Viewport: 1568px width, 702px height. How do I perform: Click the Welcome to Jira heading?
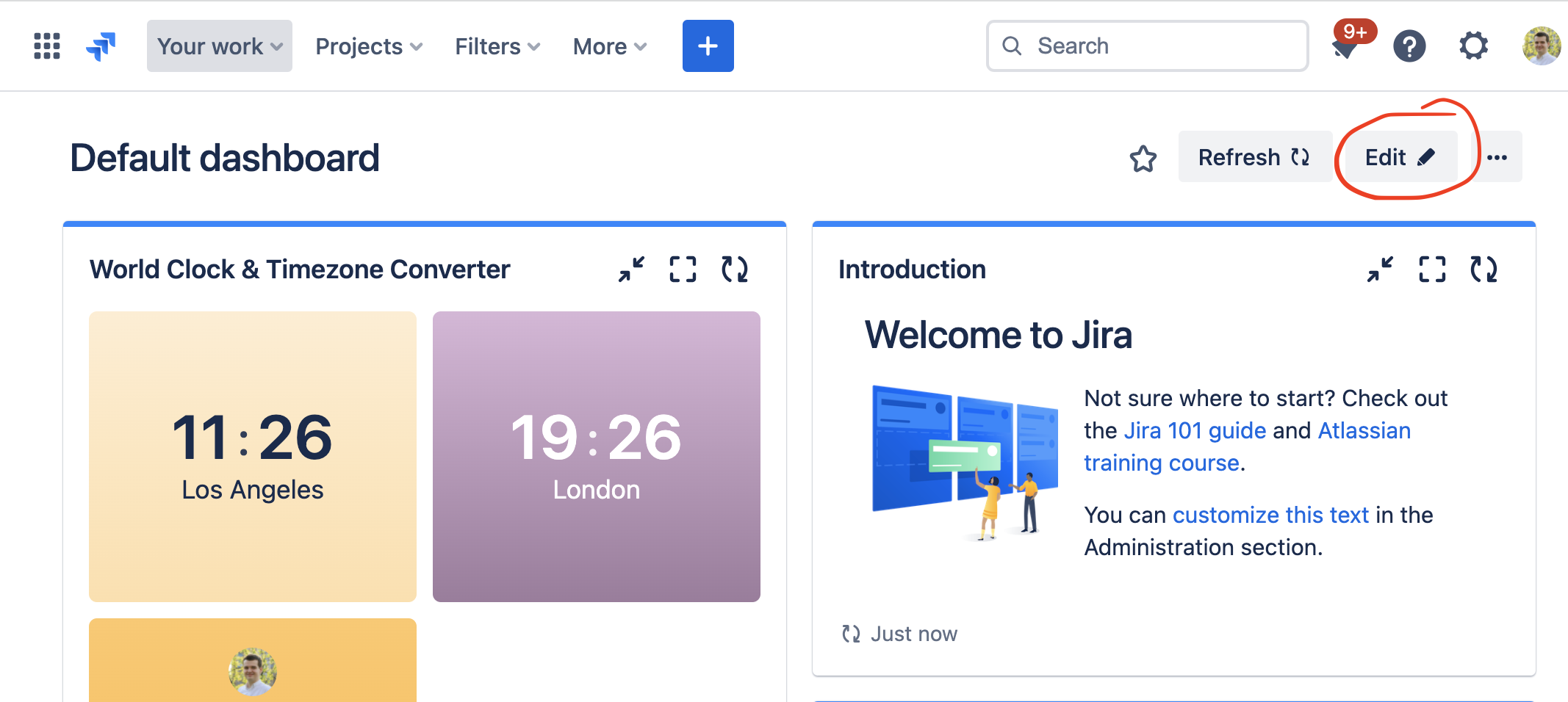(998, 335)
